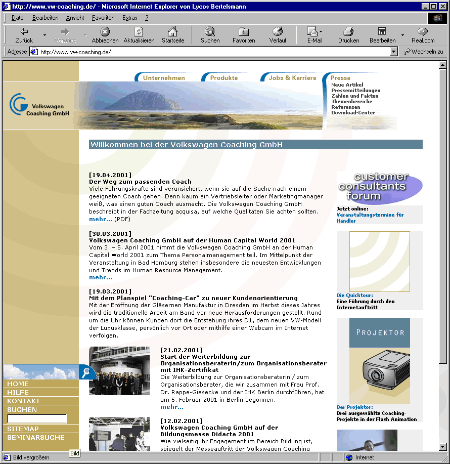This screenshot has height=464, width=450.
Task: Click the Wechseln zu go button
Action: pos(423,52)
